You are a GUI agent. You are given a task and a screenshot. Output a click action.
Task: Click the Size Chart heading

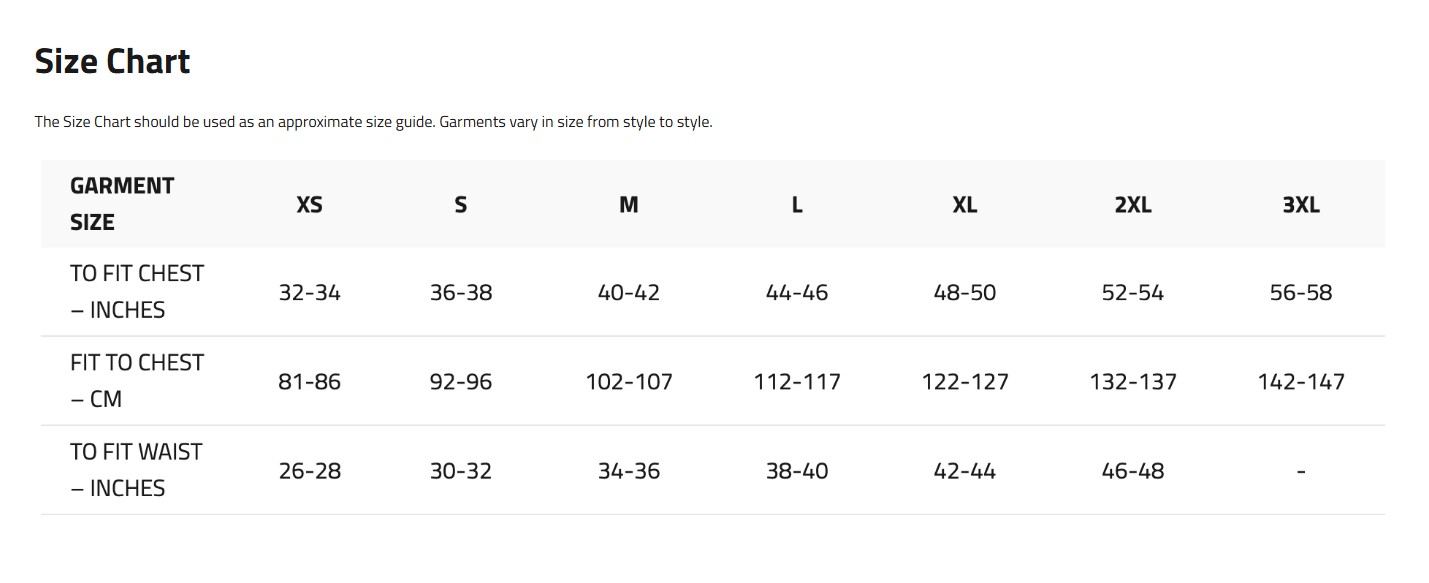[112, 62]
